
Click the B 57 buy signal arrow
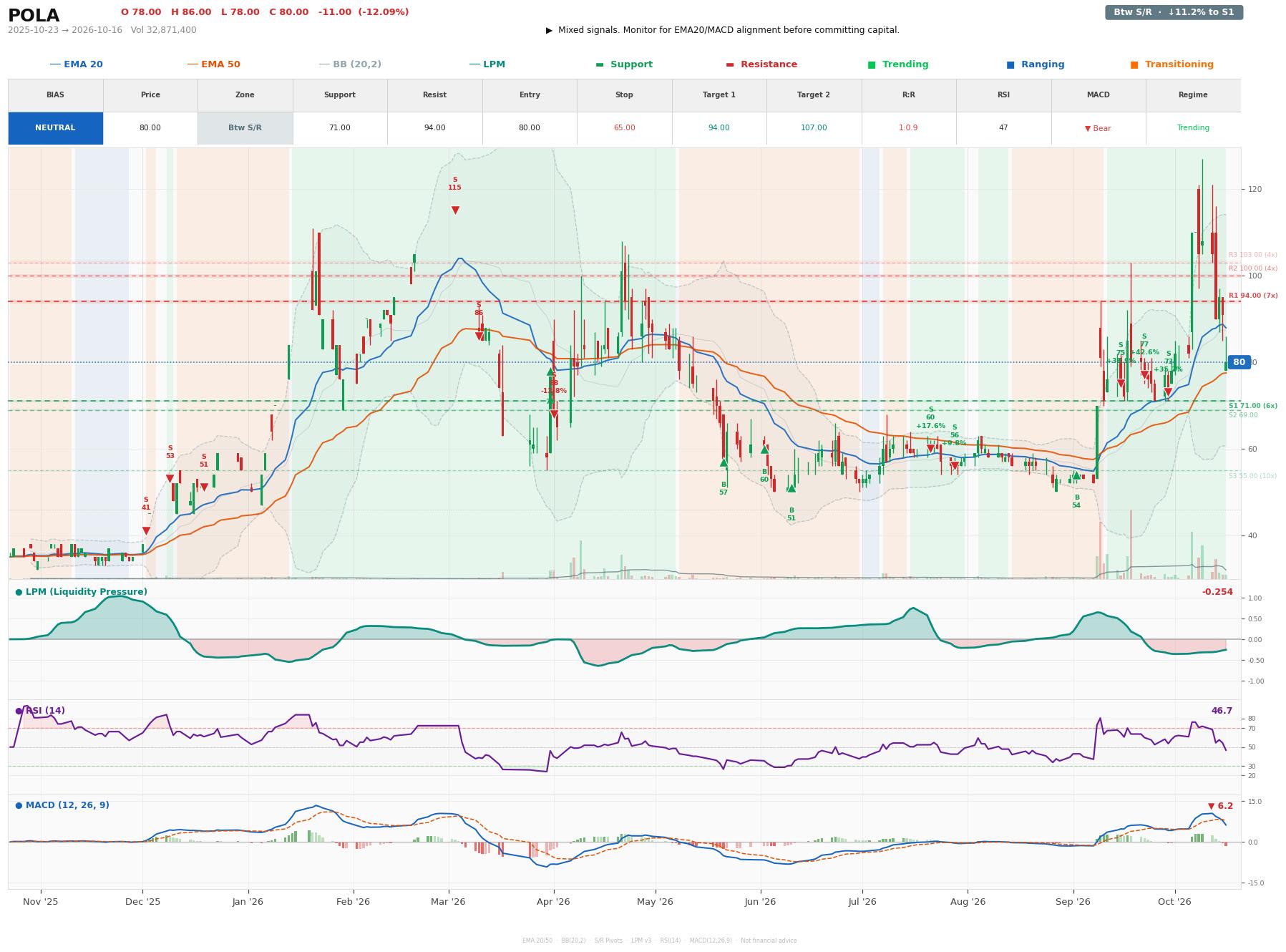click(x=724, y=462)
